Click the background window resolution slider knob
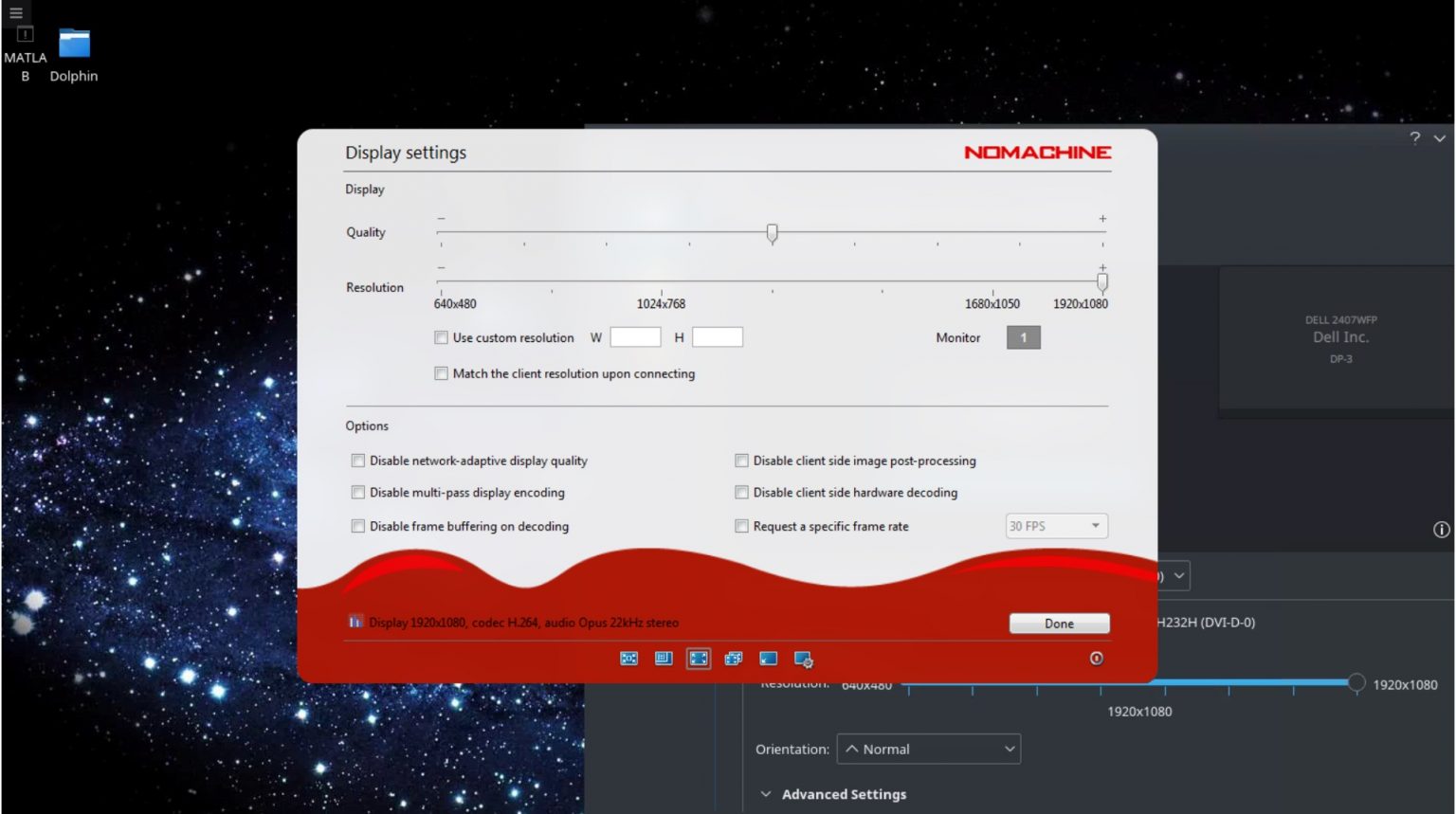1456x814 pixels. [x=1356, y=682]
